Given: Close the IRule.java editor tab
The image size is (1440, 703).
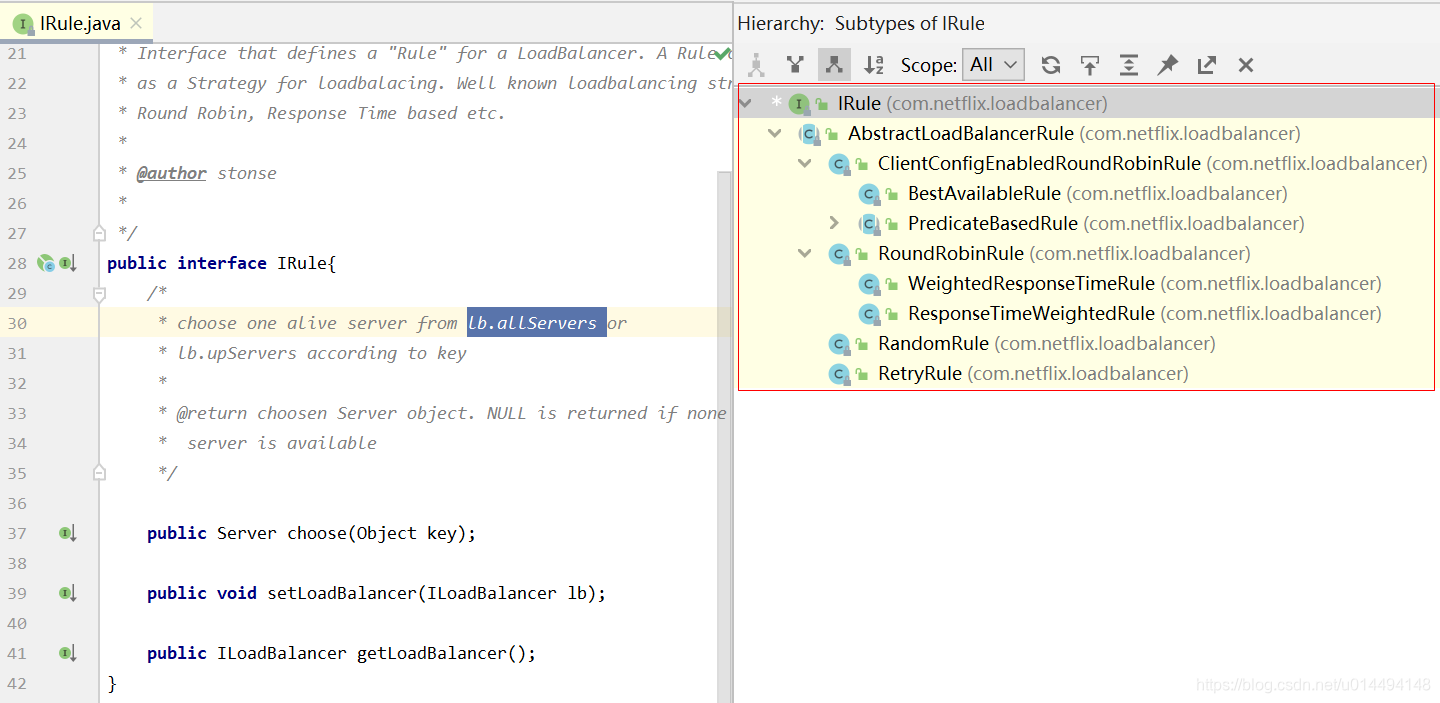Looking at the screenshot, I should (x=137, y=23).
